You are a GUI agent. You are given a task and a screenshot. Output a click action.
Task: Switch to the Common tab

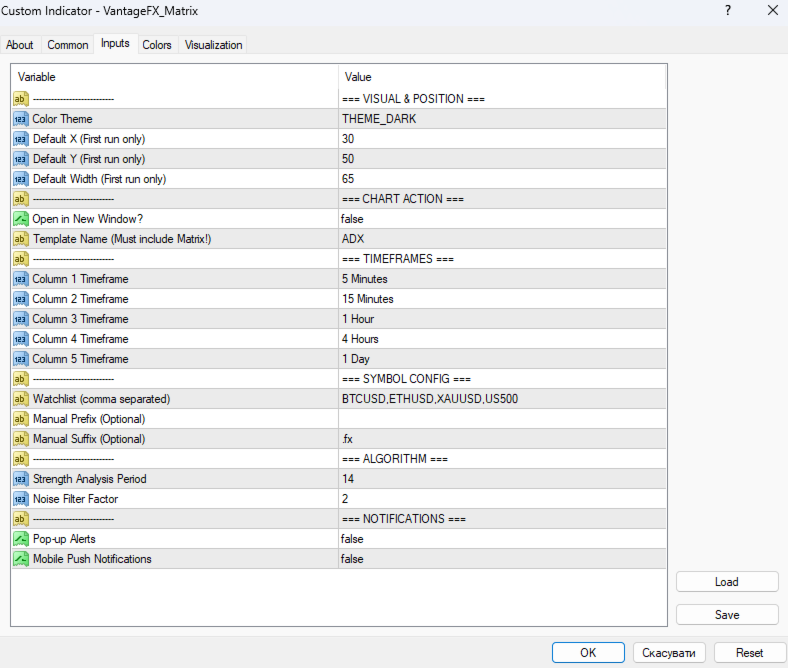pyautogui.click(x=68, y=45)
